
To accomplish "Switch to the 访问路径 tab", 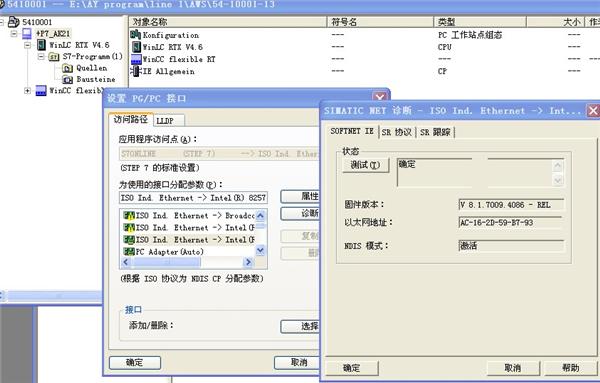I will coord(130,119).
